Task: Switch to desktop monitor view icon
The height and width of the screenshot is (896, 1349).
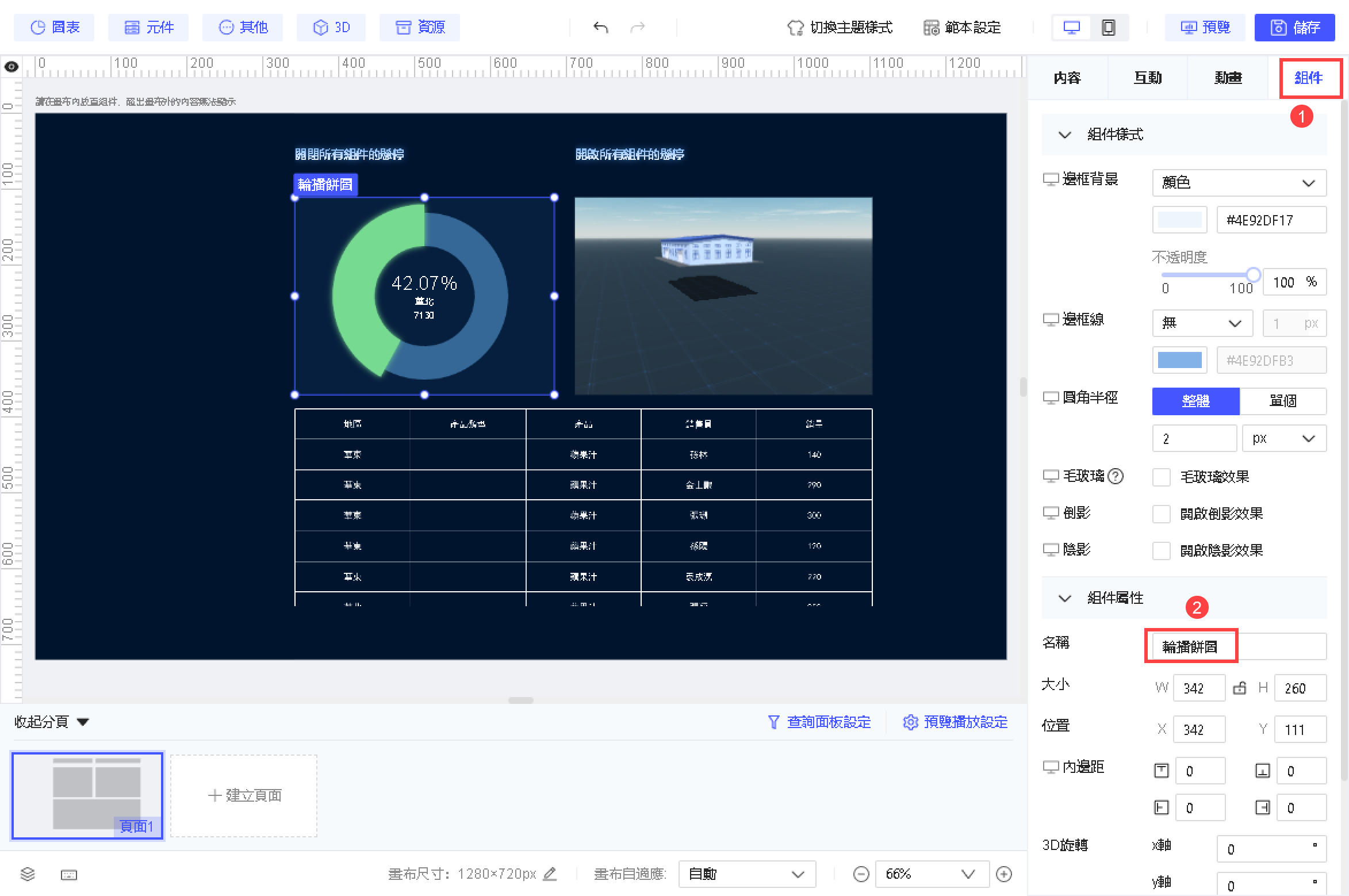Action: [1071, 27]
